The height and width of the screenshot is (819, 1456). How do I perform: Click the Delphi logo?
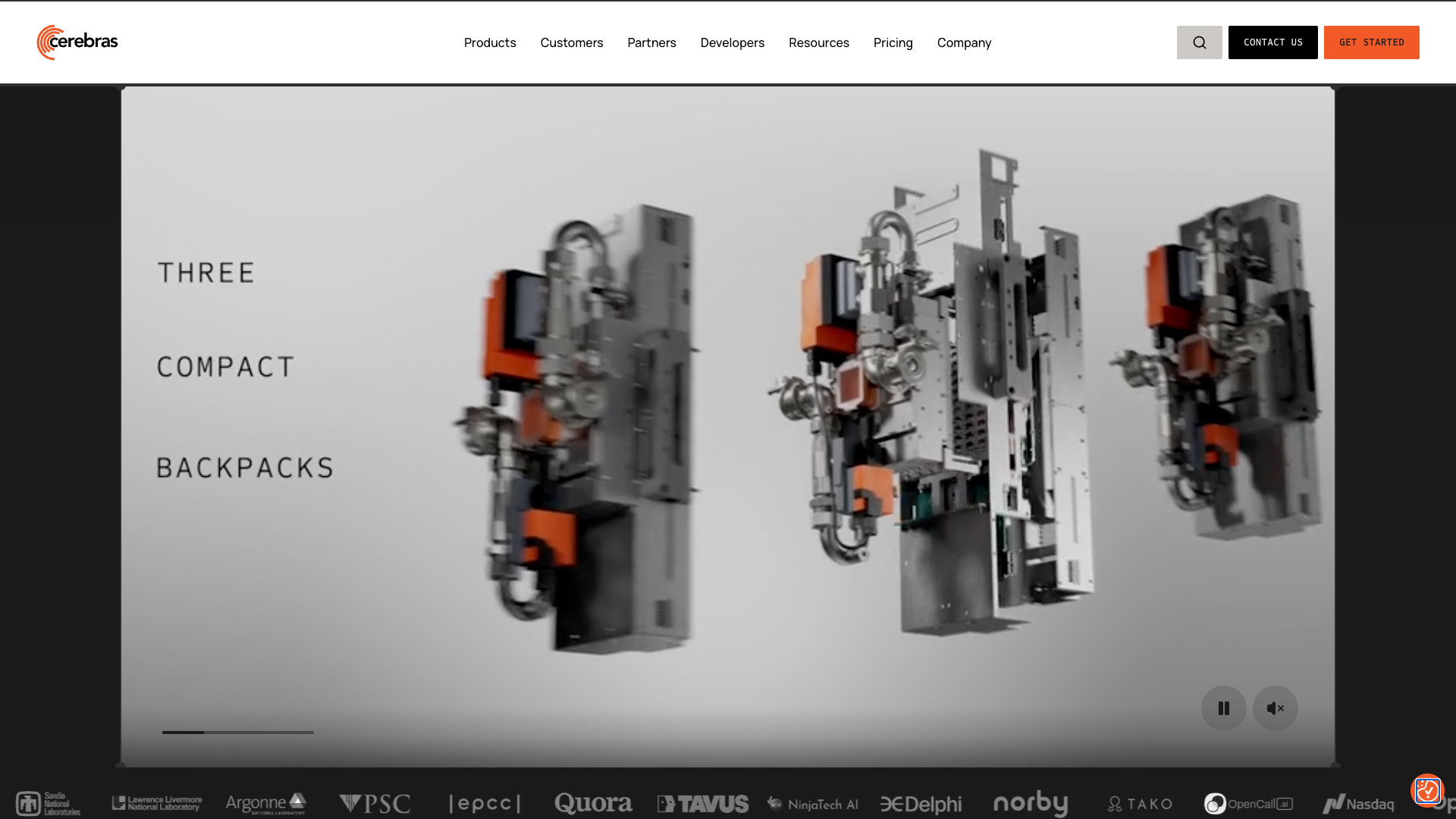921,804
